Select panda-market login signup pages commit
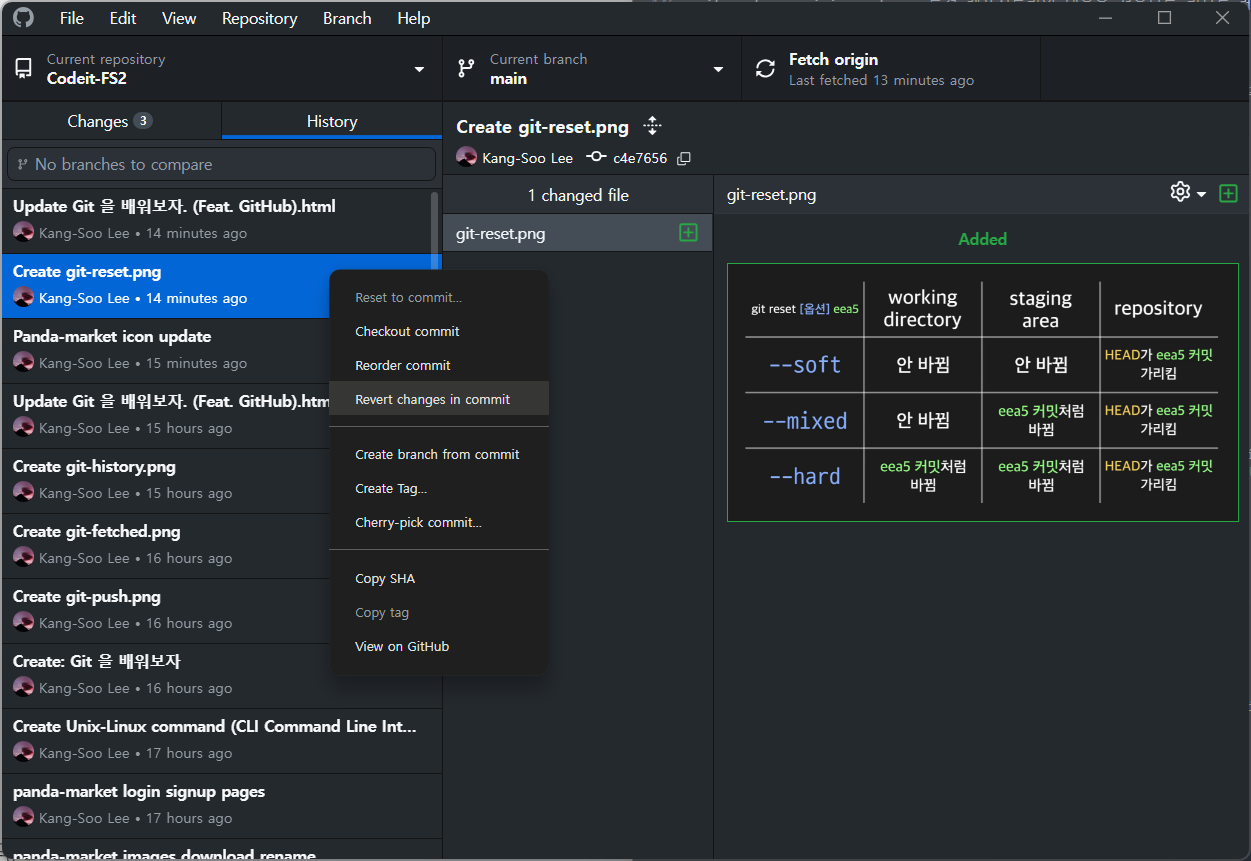 point(221,805)
